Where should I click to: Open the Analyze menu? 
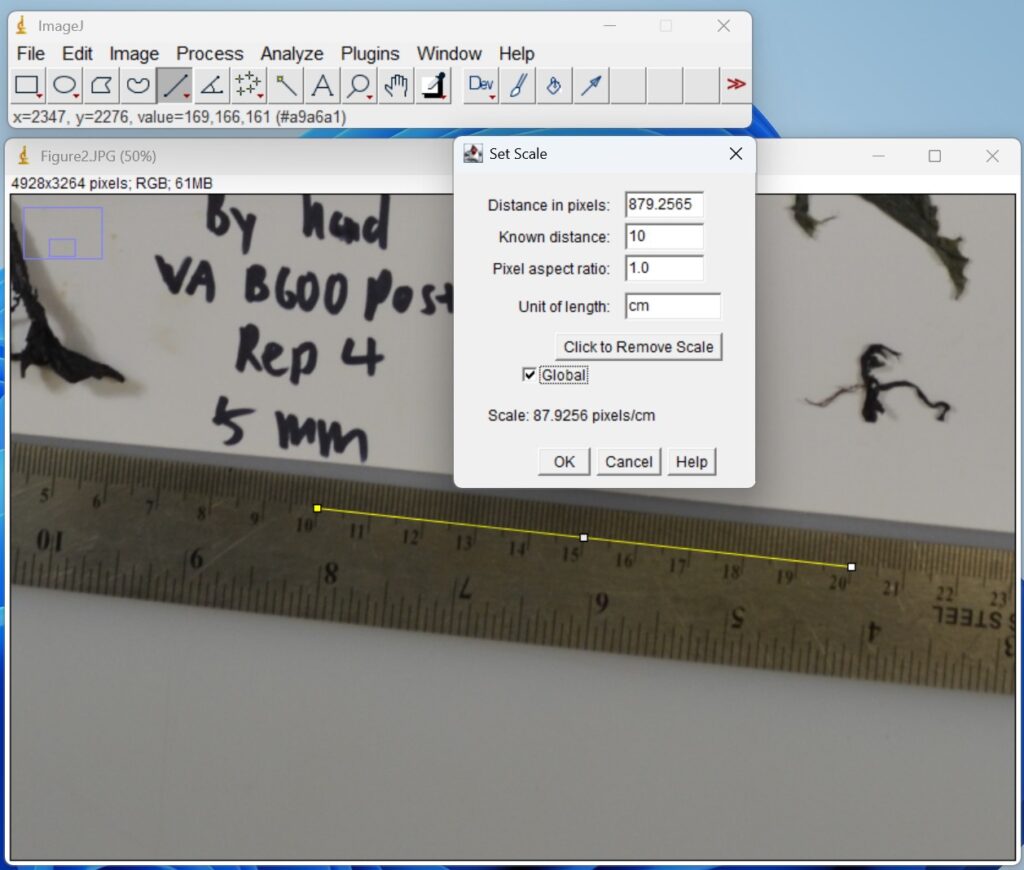291,53
